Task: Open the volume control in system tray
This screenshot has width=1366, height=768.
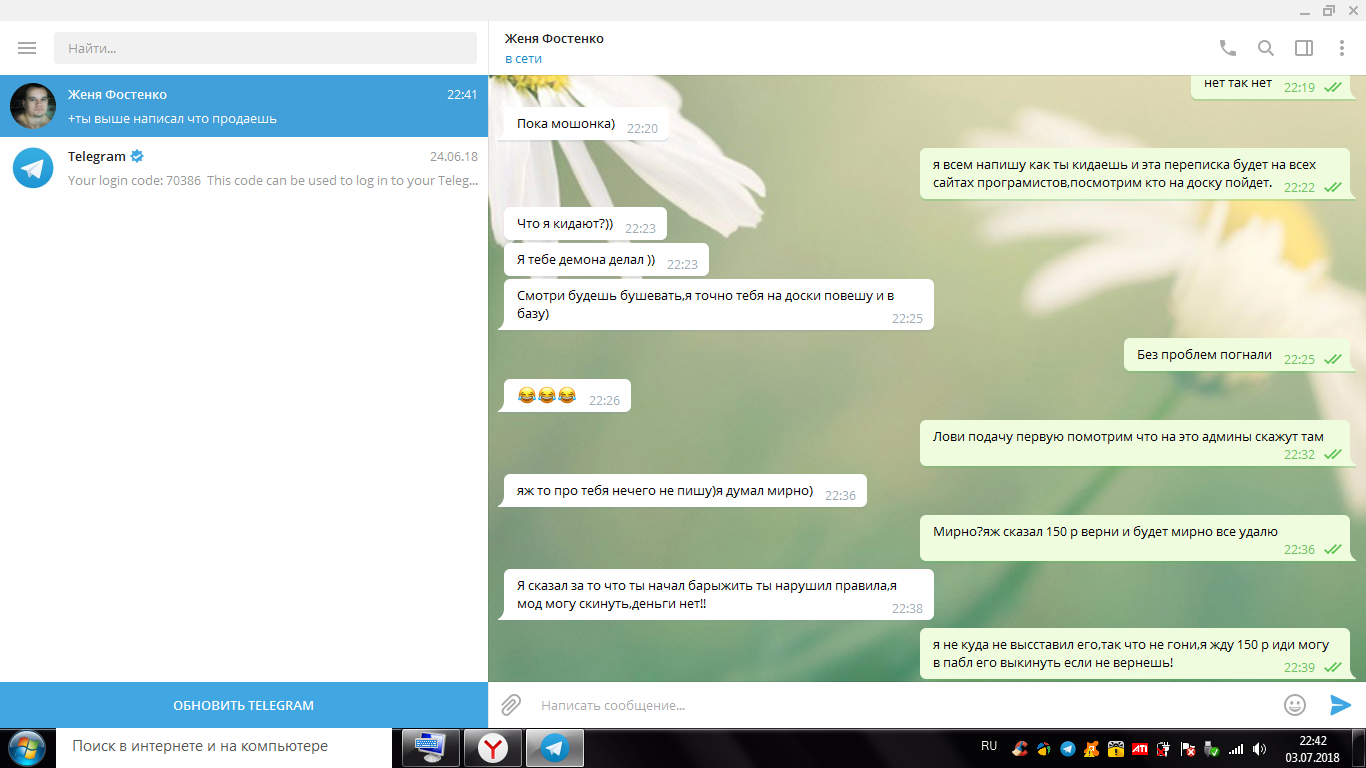Action: point(1260,748)
